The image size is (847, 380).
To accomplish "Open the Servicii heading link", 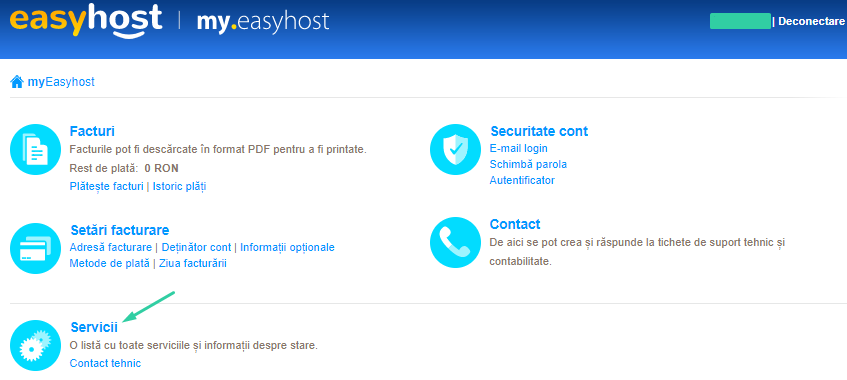I will pyautogui.click(x=94, y=328).
